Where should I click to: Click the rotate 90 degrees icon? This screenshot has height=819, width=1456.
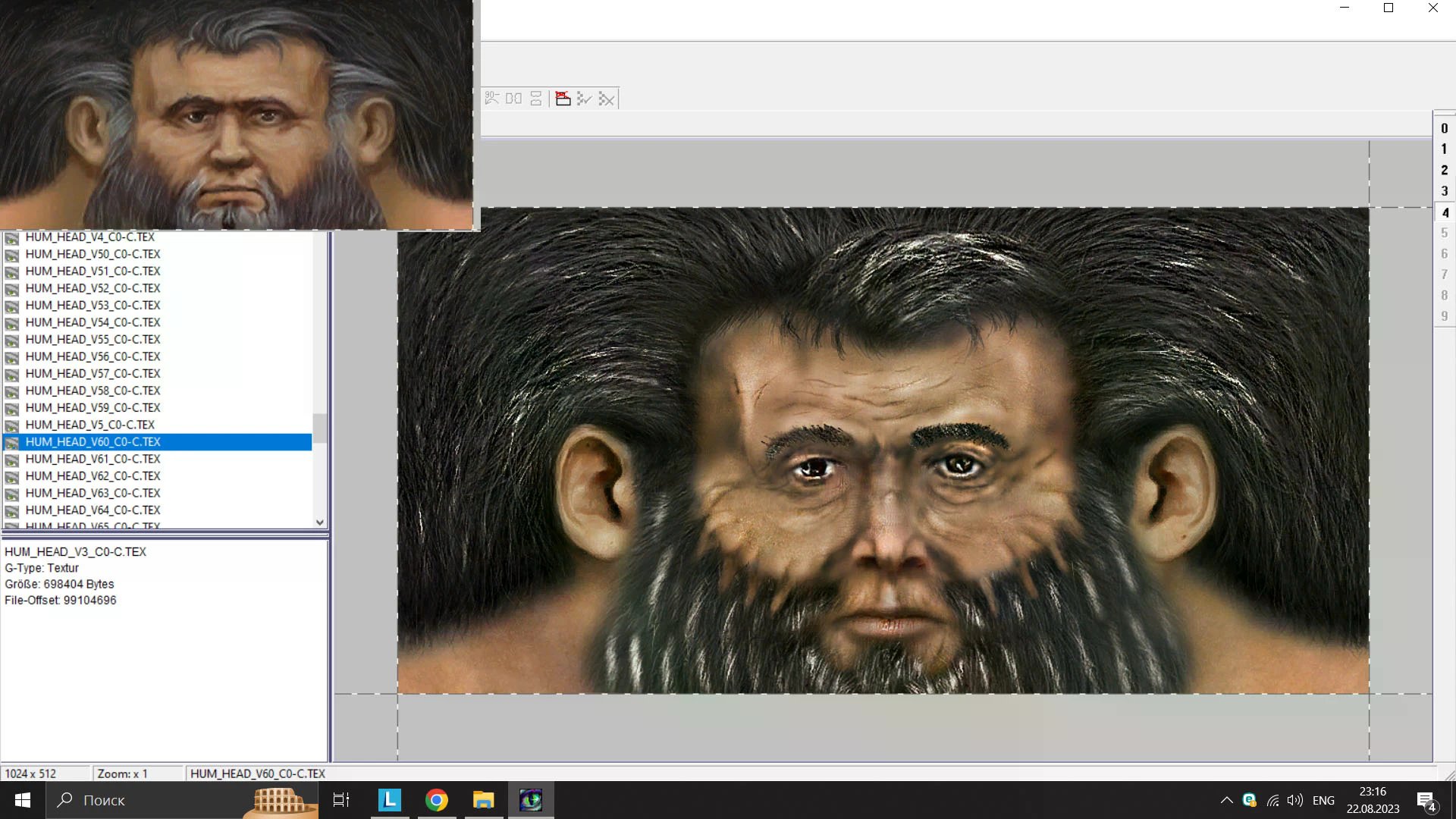(491, 99)
